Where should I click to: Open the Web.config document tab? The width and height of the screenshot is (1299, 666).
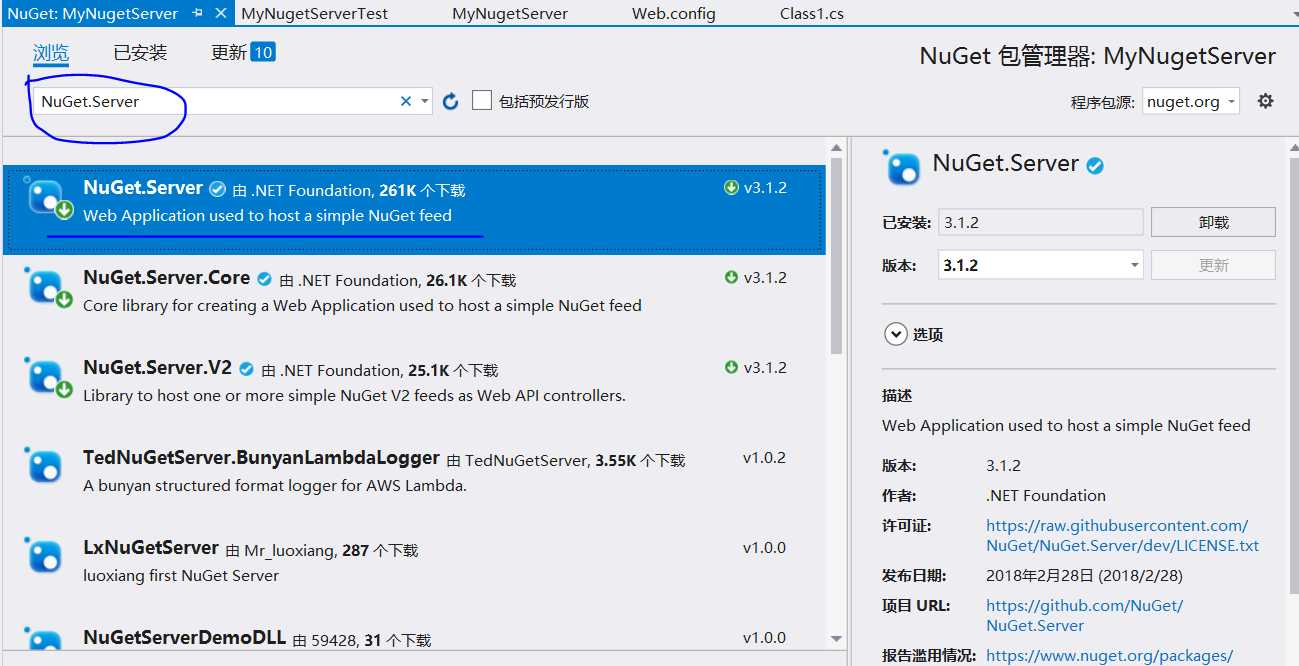674,14
